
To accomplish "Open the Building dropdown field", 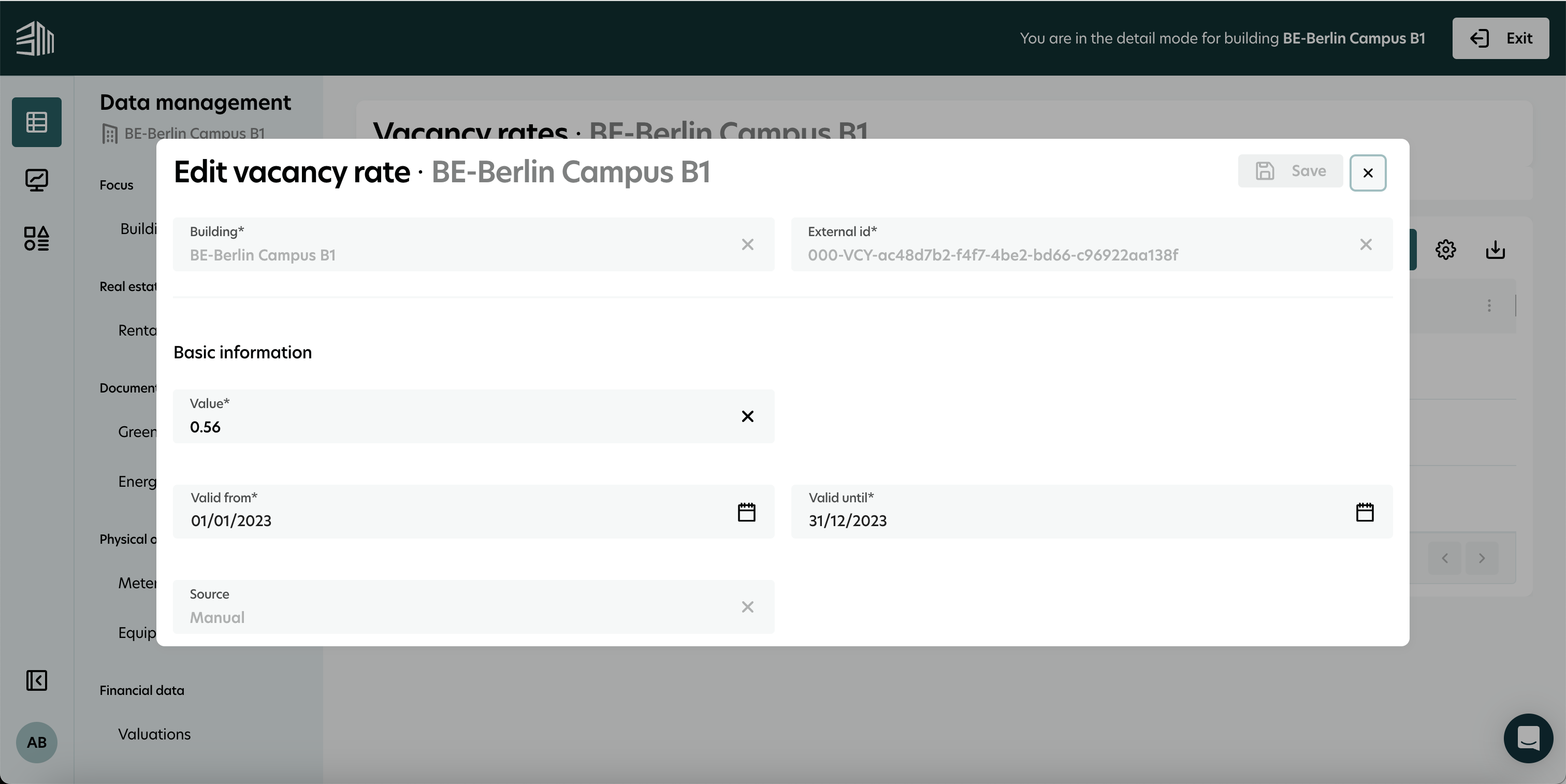I will pos(473,244).
